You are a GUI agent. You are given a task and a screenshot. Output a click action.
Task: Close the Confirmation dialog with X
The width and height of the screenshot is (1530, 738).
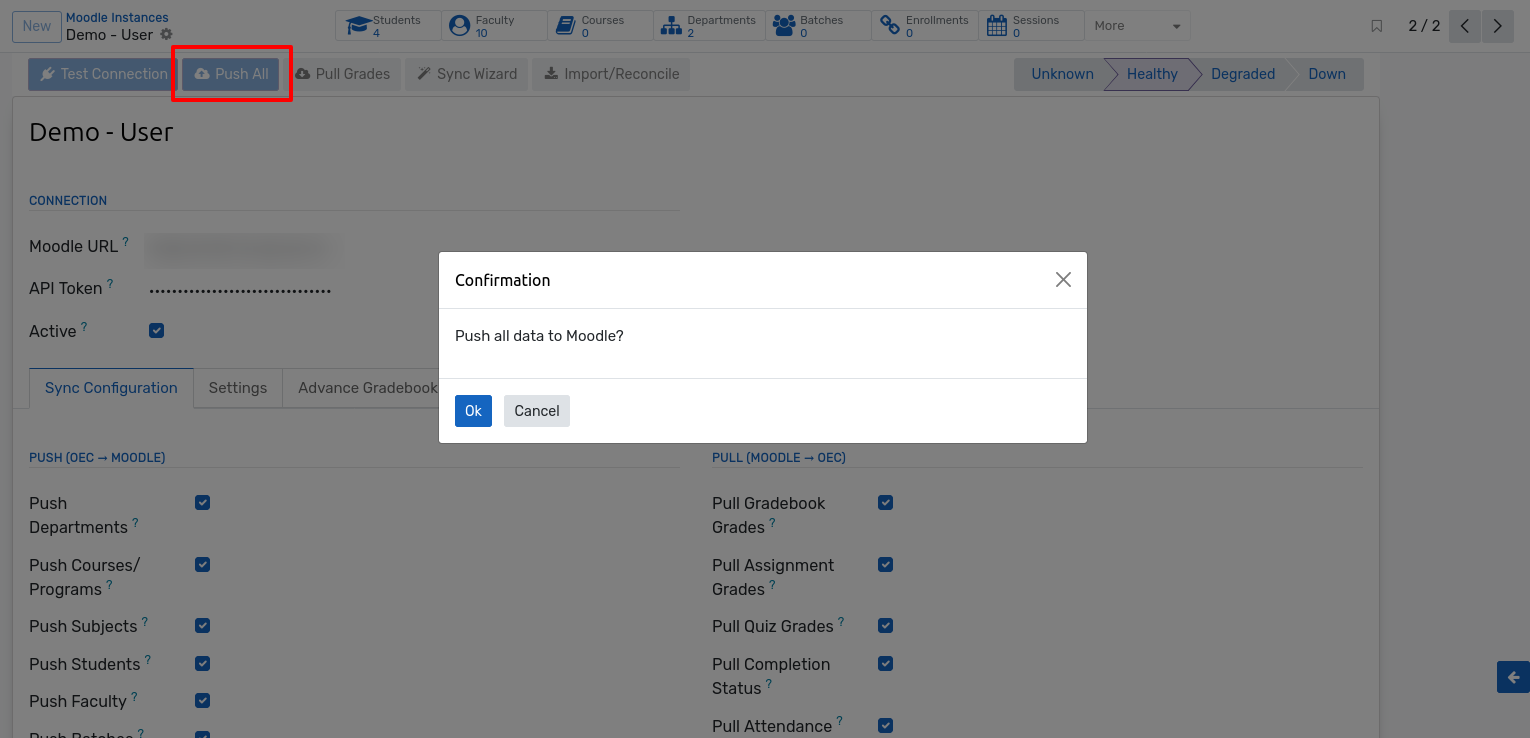1063,280
